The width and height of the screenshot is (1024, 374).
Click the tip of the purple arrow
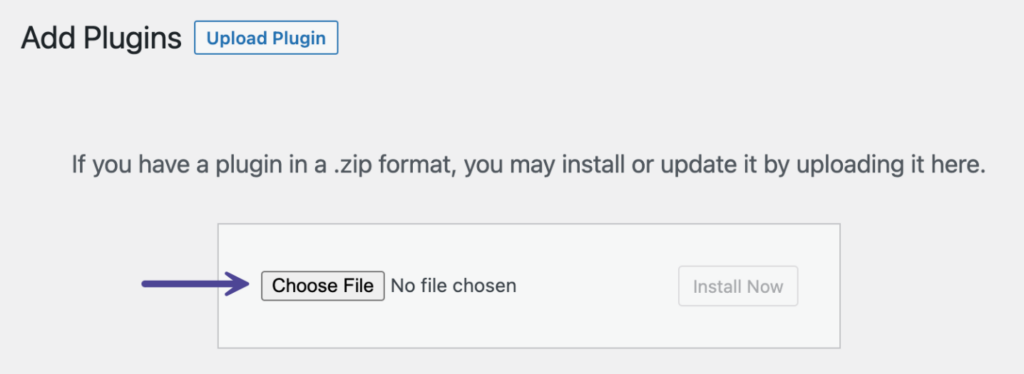pyautogui.click(x=246, y=283)
